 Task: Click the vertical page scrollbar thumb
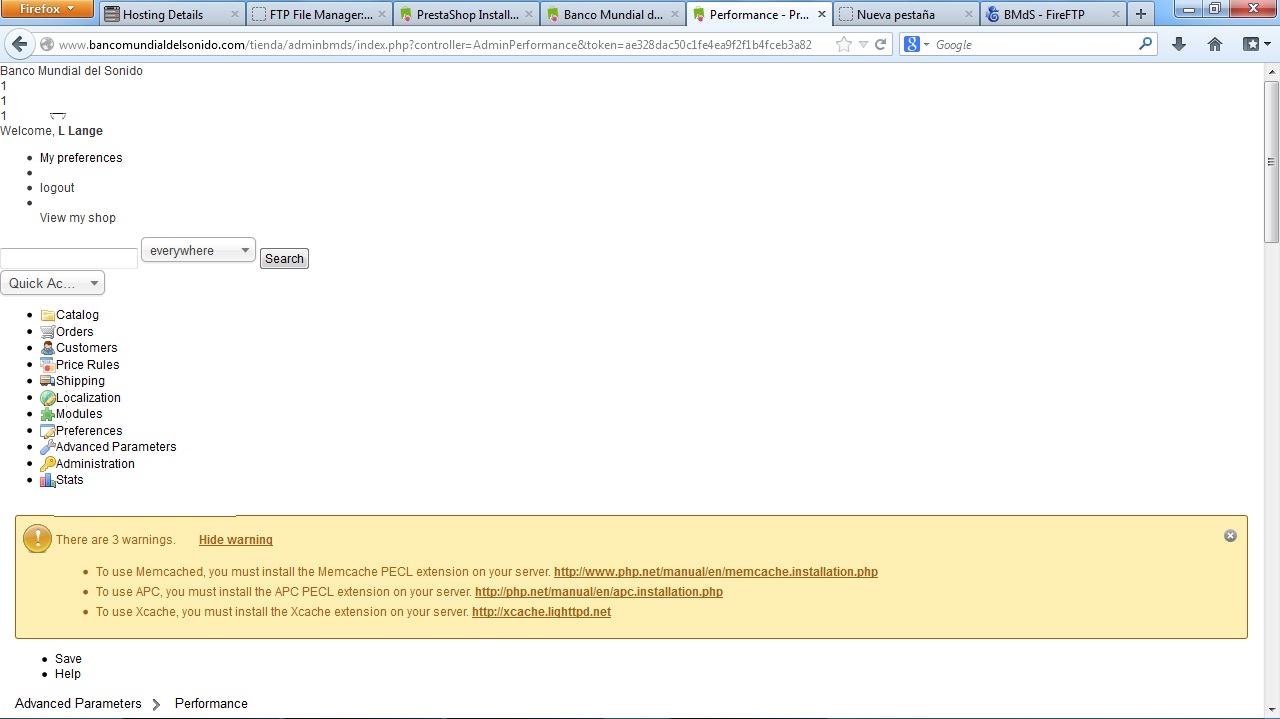(1271, 160)
